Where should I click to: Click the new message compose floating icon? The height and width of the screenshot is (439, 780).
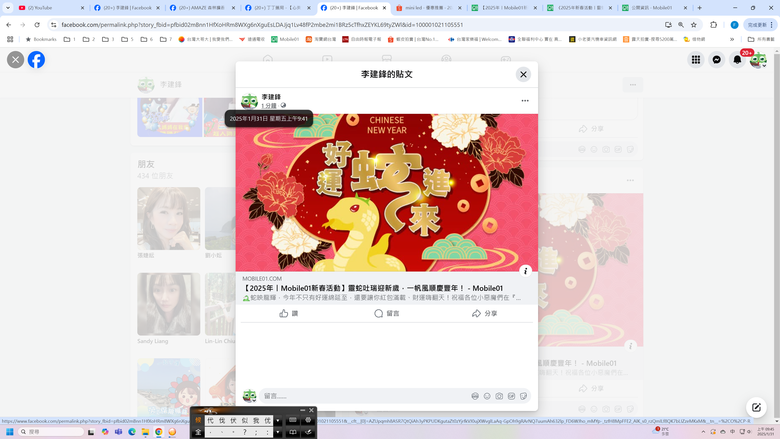click(x=756, y=408)
